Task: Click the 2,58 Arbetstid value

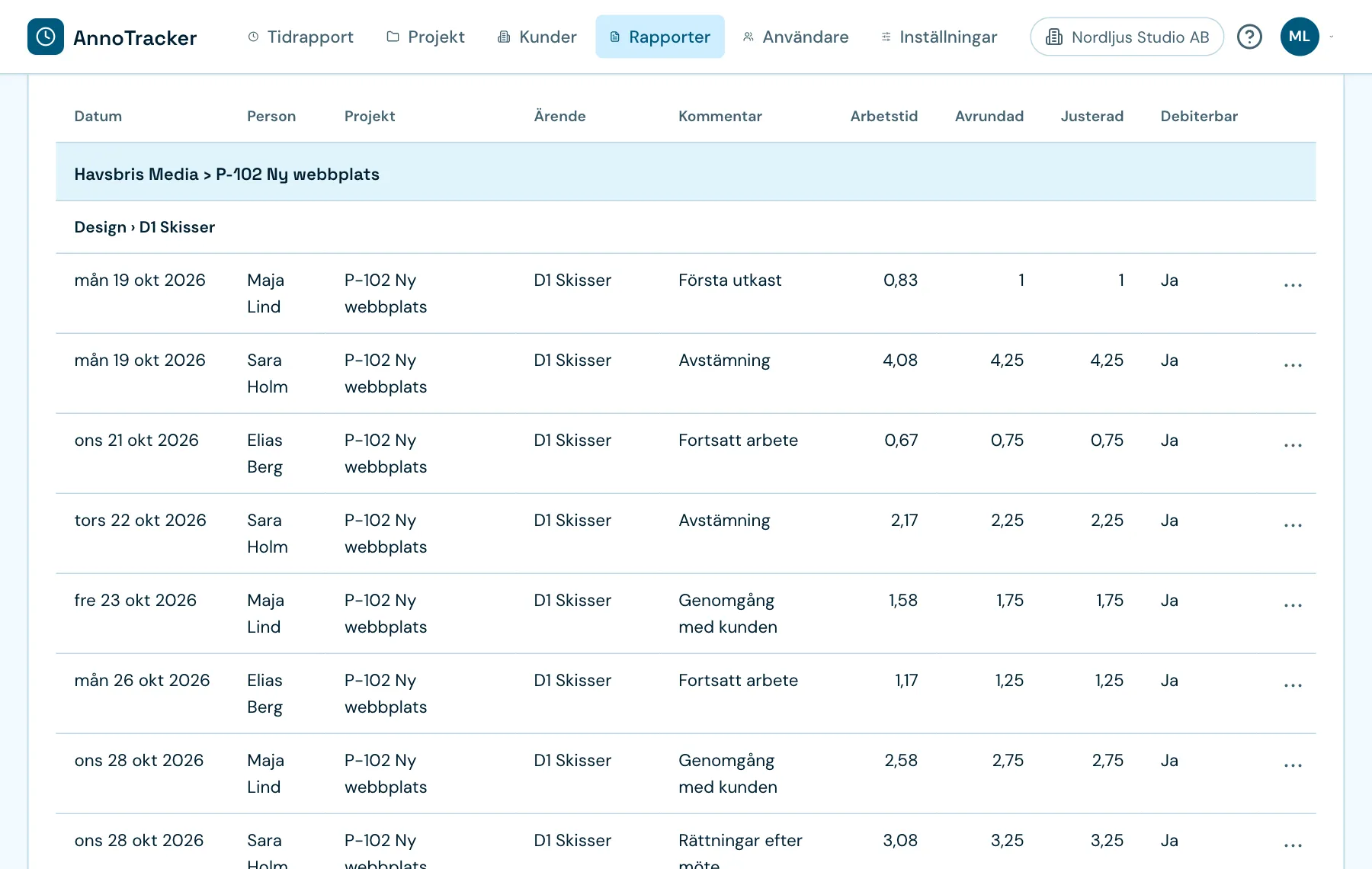Action: click(x=901, y=760)
